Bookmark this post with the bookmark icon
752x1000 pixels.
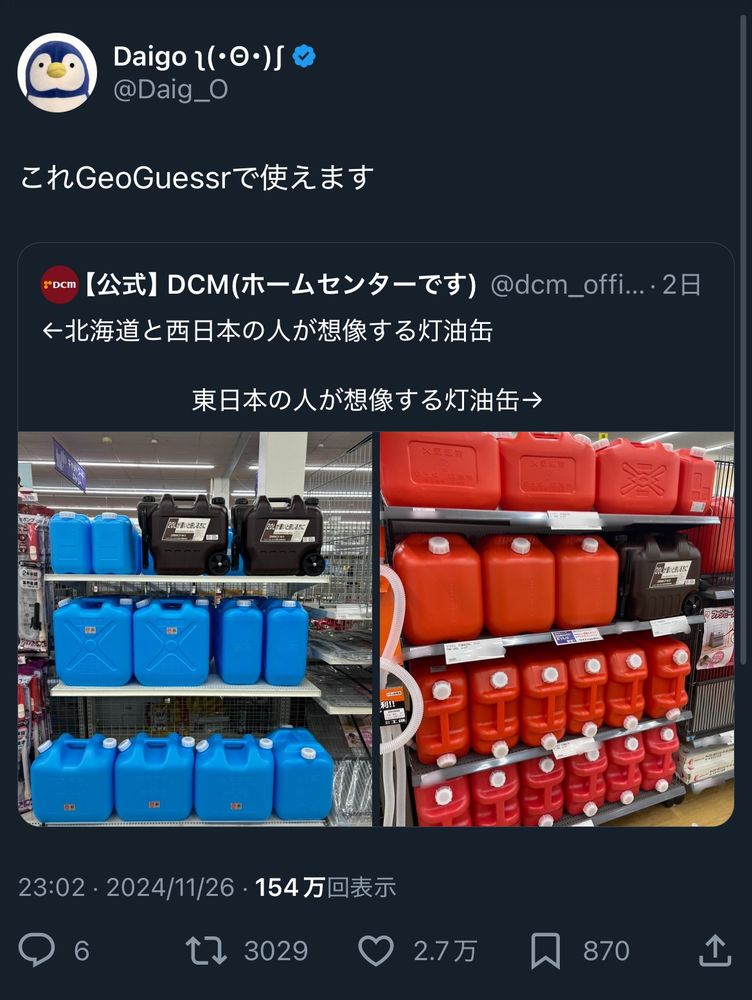click(546, 951)
